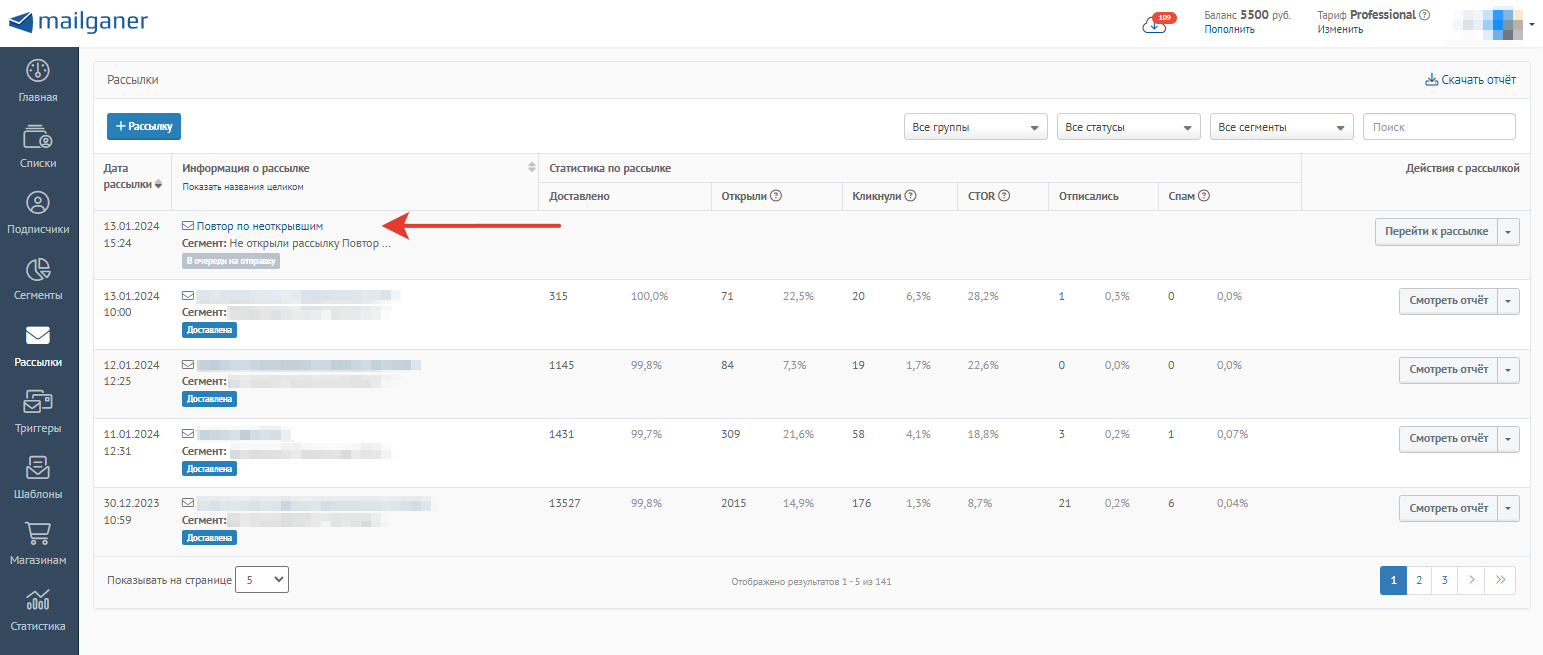The image size is (1543, 655).
Task: Click the cloud download notifications icon
Action: click(1155, 24)
